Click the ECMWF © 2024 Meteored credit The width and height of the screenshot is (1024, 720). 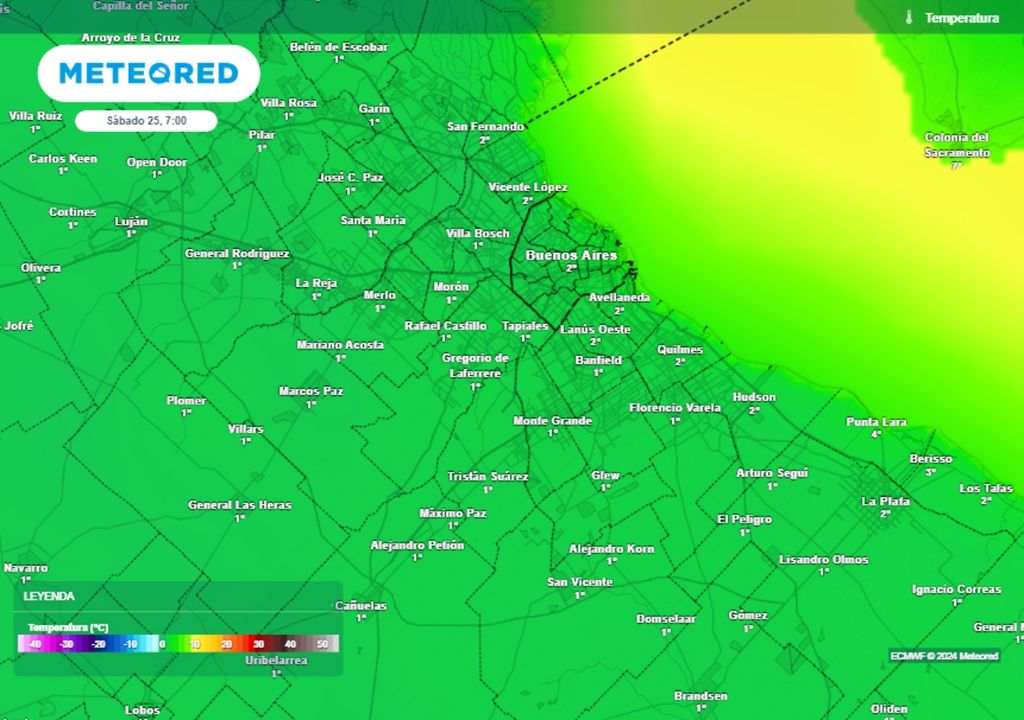point(944,656)
